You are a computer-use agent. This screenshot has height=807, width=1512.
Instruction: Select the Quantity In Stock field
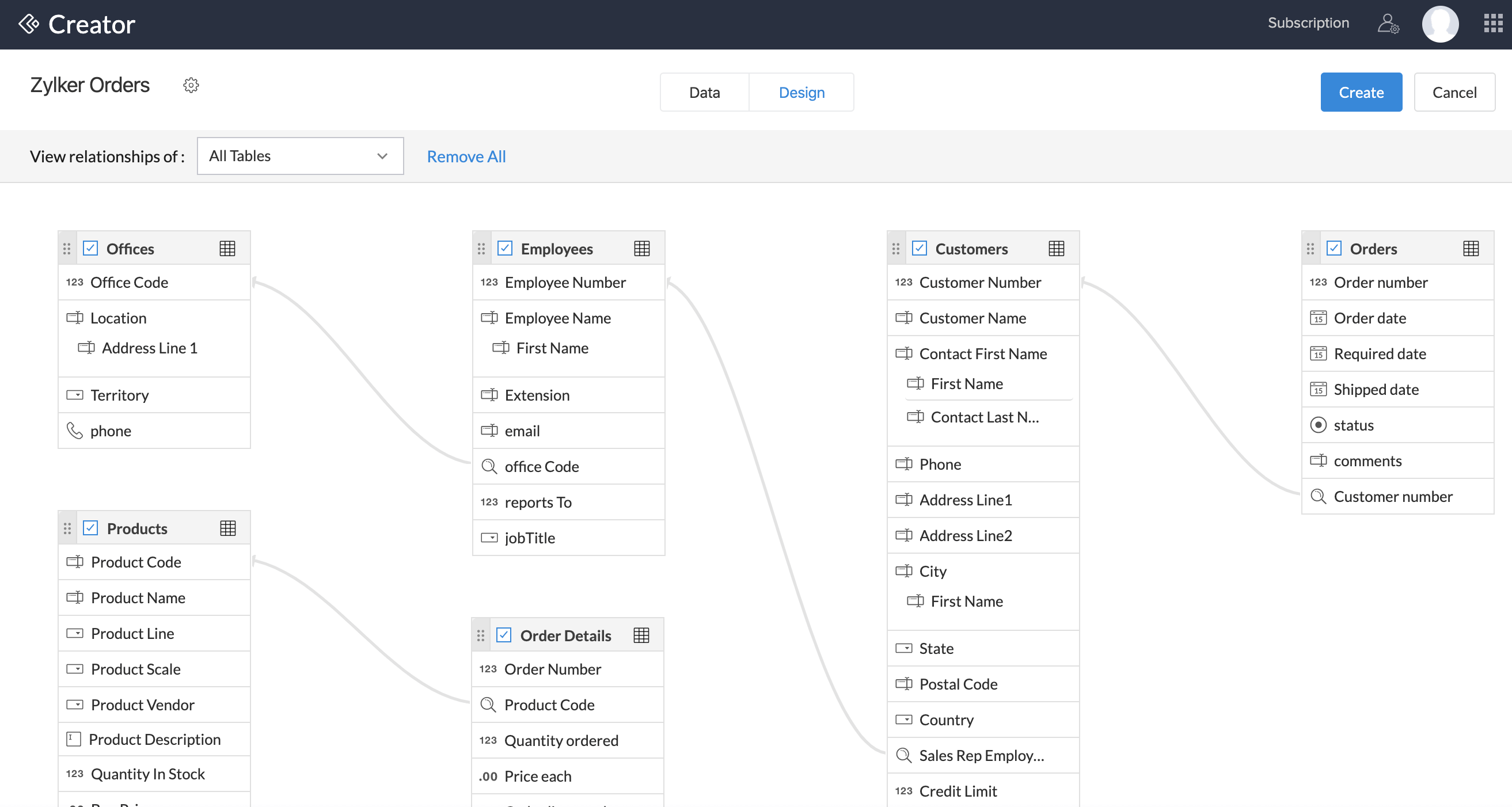tap(154, 773)
